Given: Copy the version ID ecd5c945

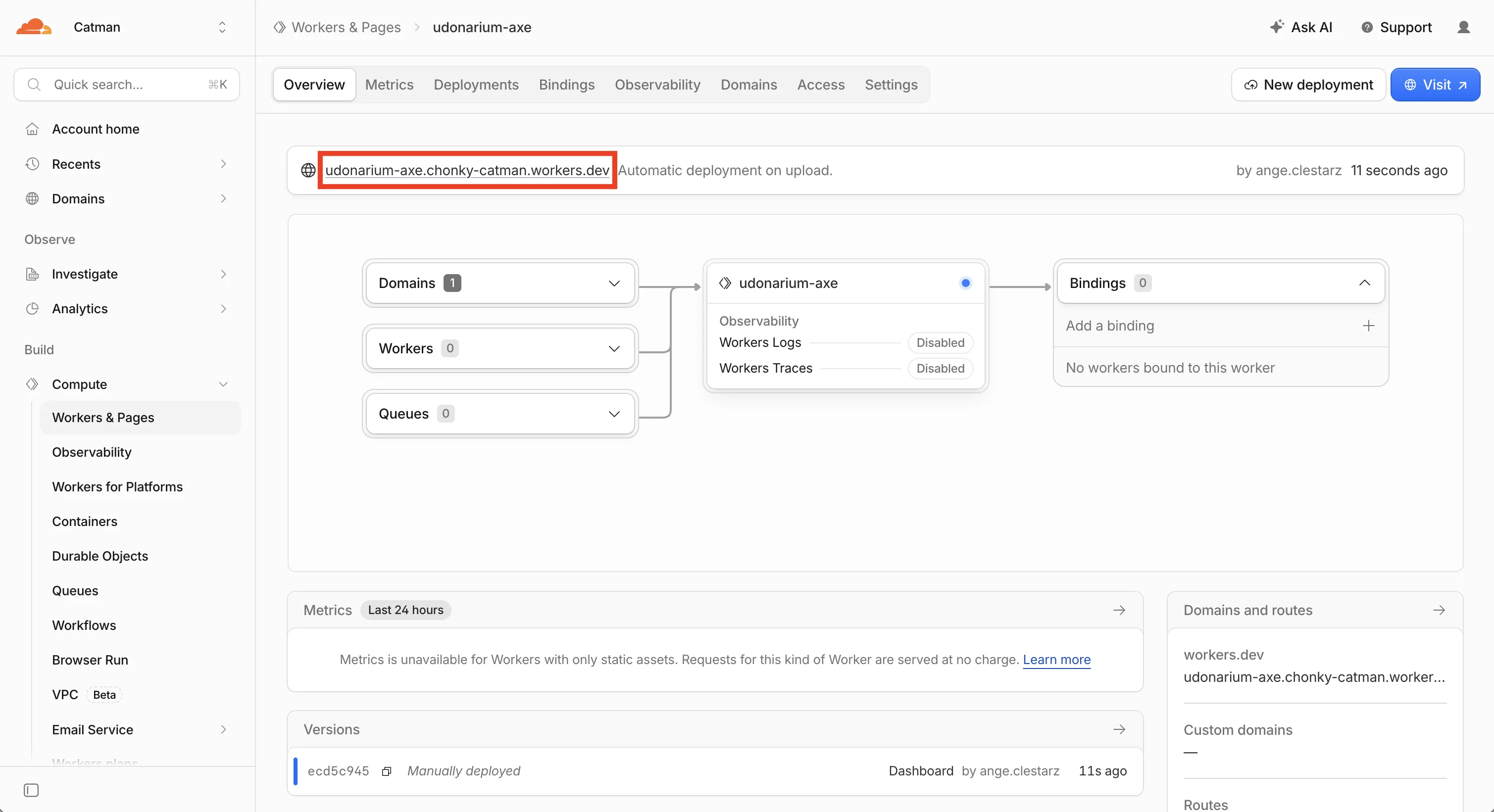Looking at the screenshot, I should point(386,771).
